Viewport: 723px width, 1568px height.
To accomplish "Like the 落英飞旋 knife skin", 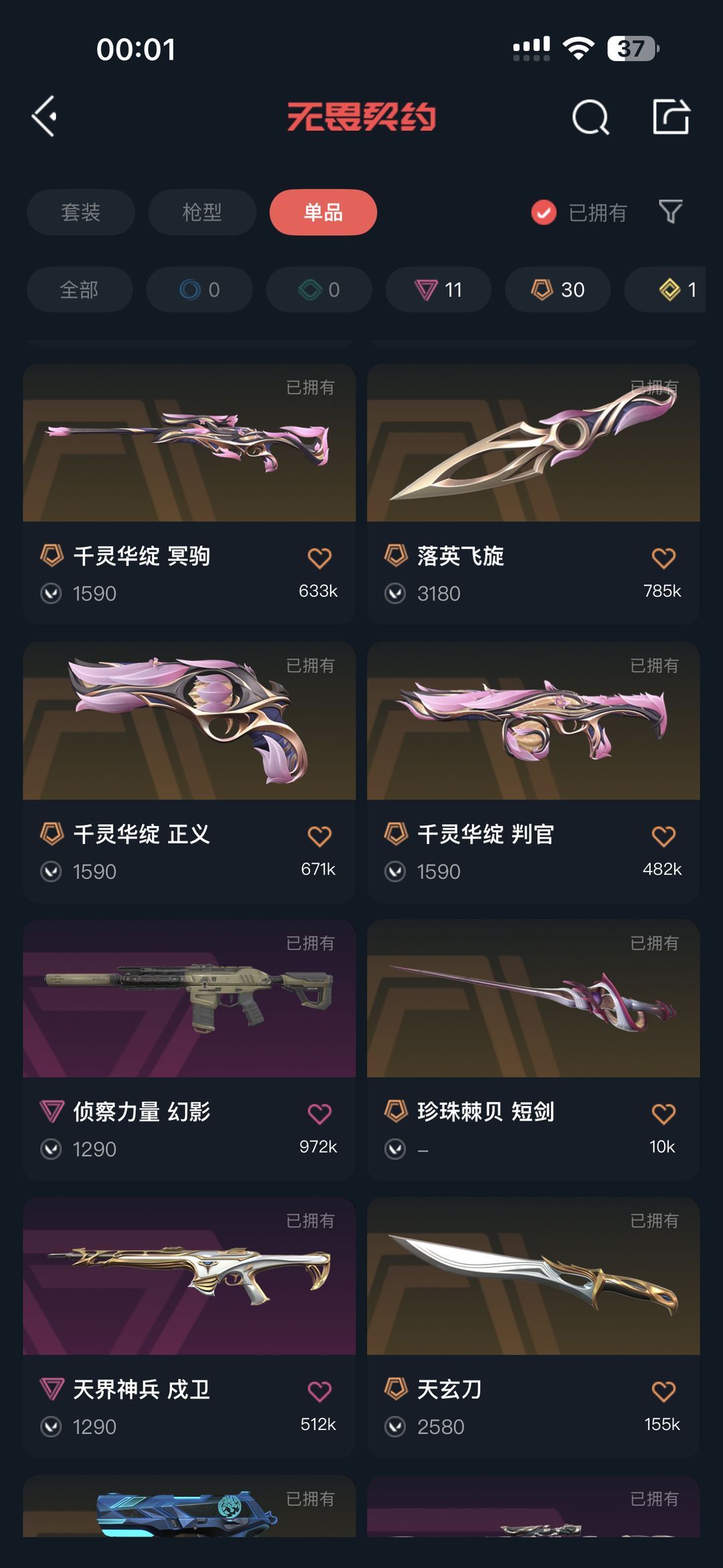I will [663, 557].
